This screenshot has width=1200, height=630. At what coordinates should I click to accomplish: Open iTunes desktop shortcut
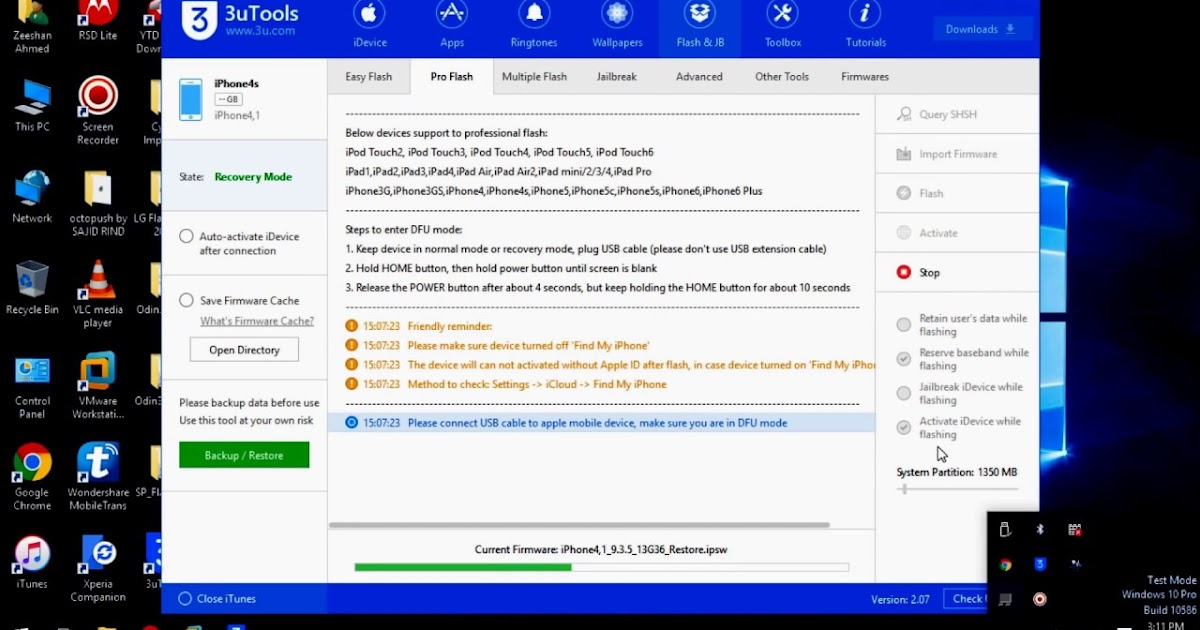(32, 563)
